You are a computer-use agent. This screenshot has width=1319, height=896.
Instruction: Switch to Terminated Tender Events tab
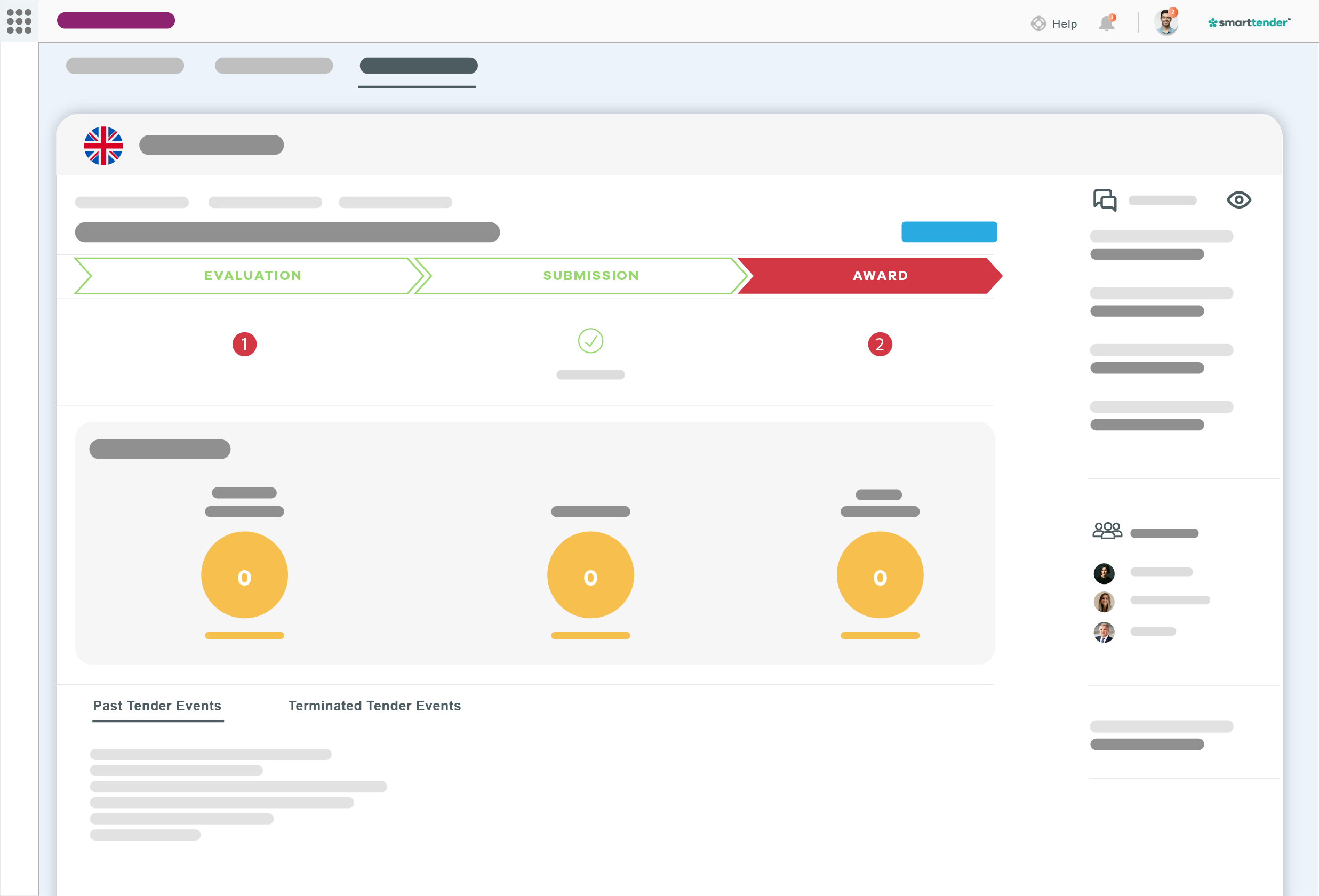tap(374, 706)
